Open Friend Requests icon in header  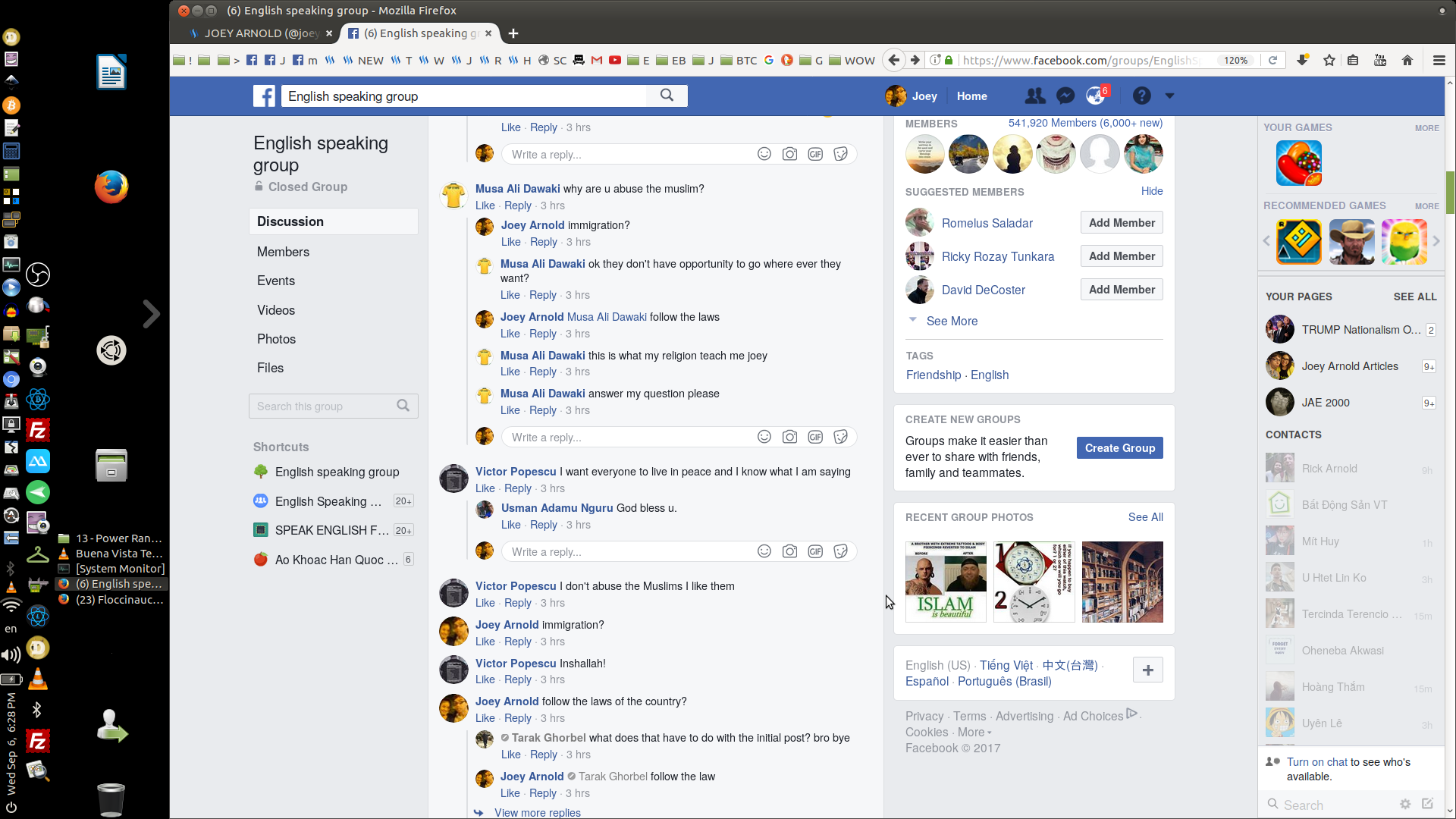point(1034,96)
